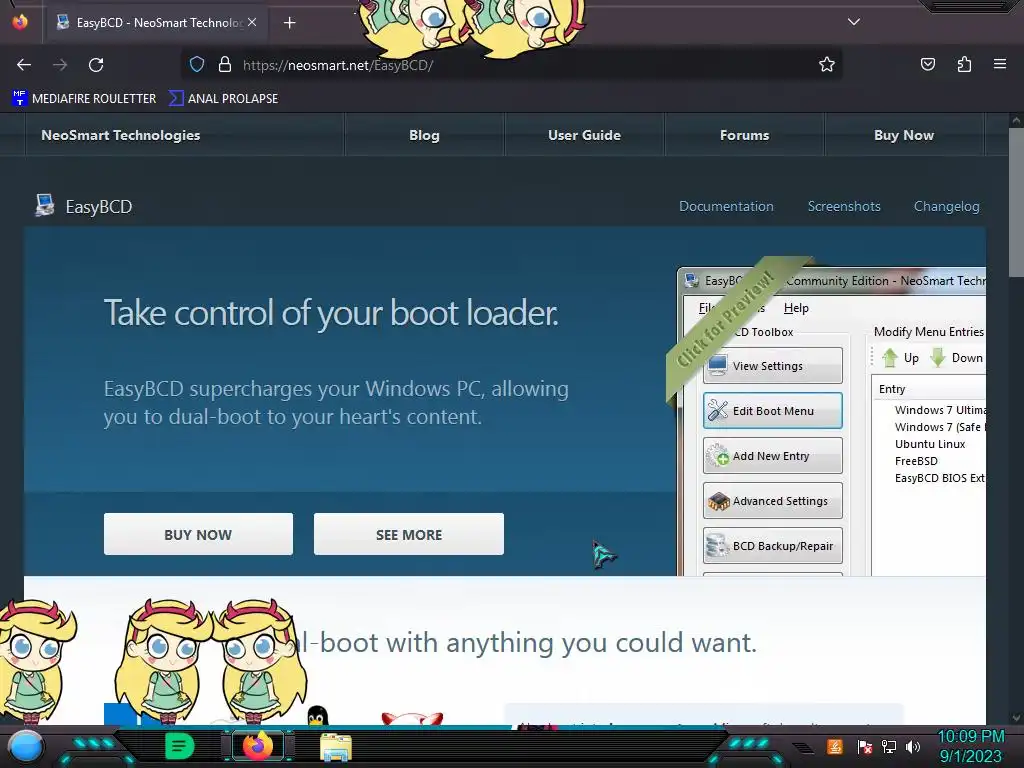Click the green Down arrow icon
This screenshot has height=768, width=1024.
938,358
